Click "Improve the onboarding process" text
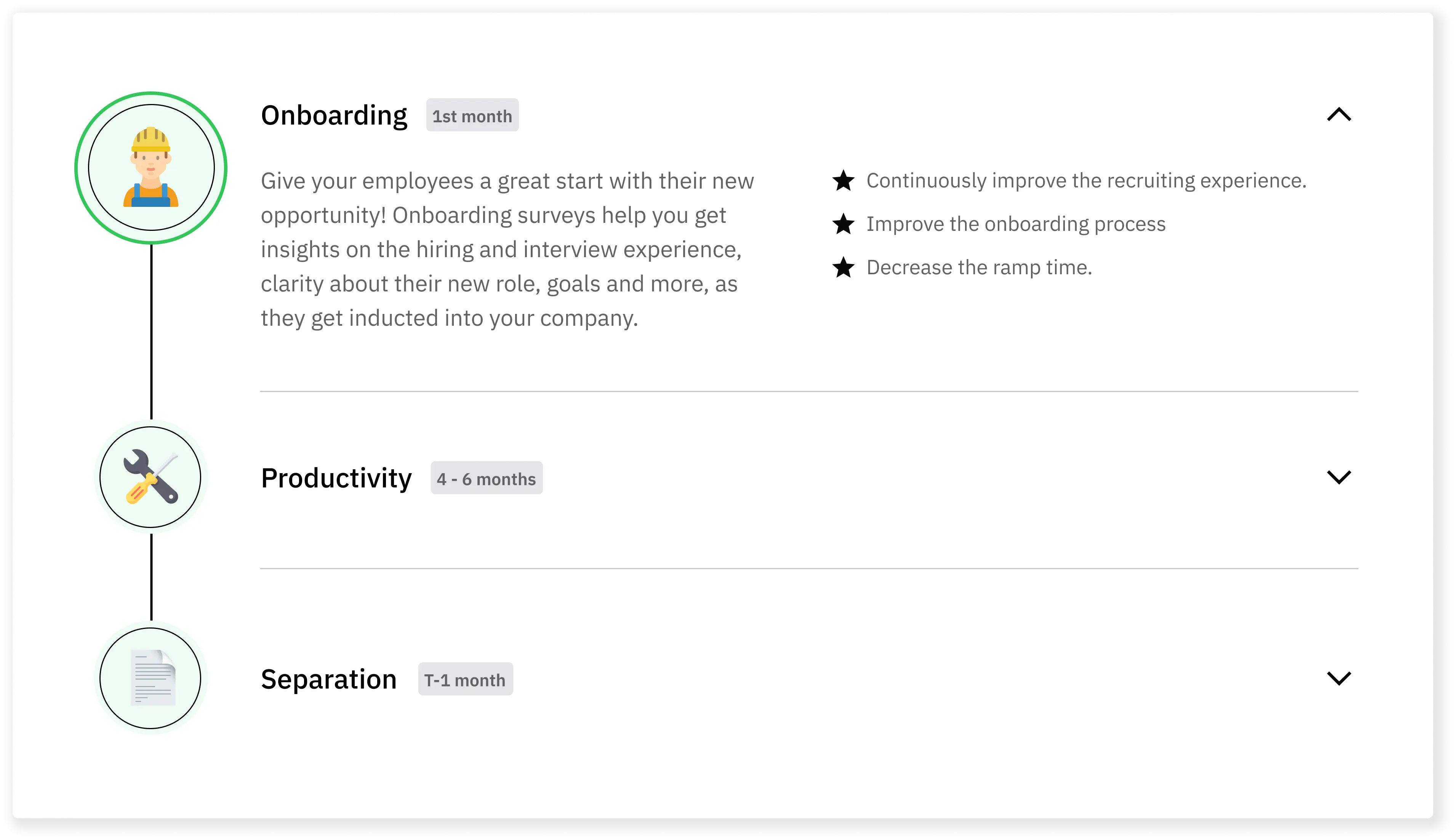Viewport: 1455px width, 840px height. (1015, 224)
